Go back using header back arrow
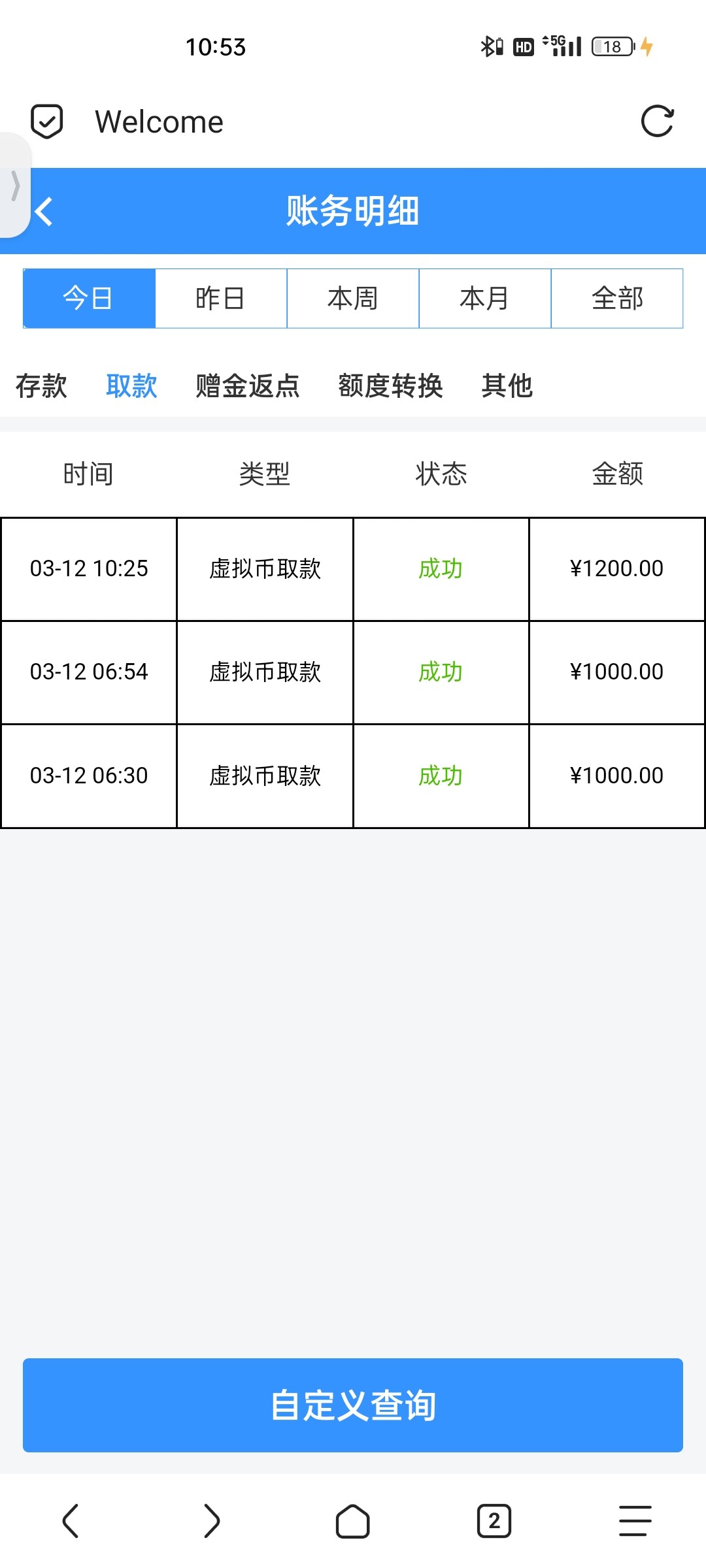Viewport: 706px width, 1568px height. click(44, 211)
